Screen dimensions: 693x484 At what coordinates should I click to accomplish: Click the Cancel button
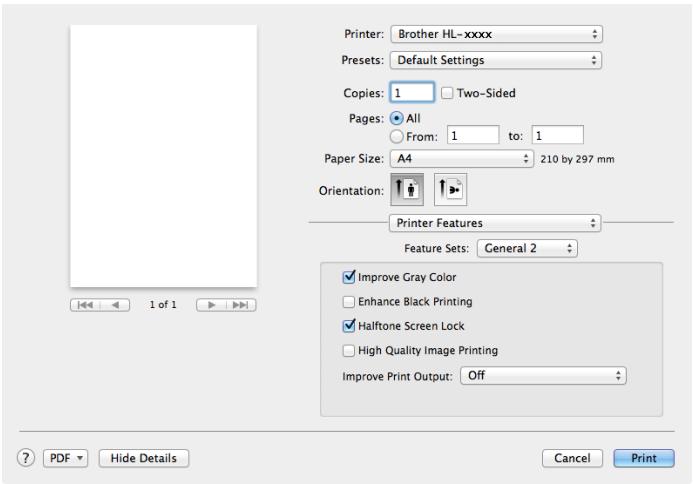572,458
